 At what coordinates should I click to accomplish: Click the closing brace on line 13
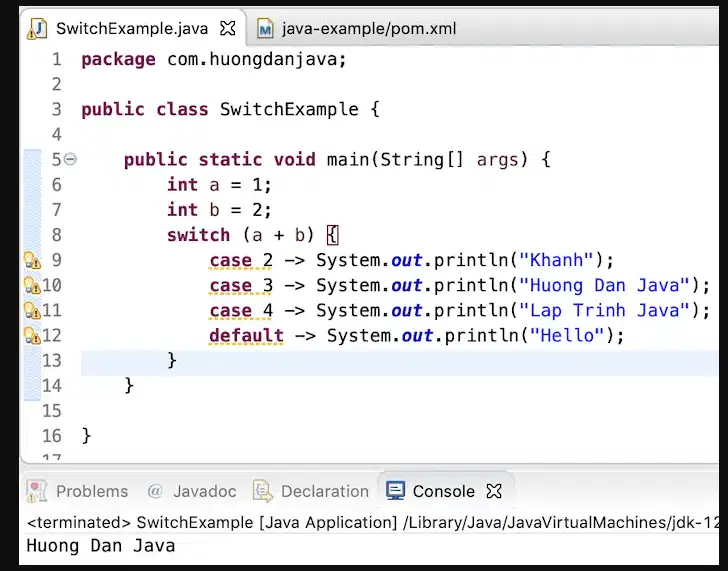coord(172,360)
